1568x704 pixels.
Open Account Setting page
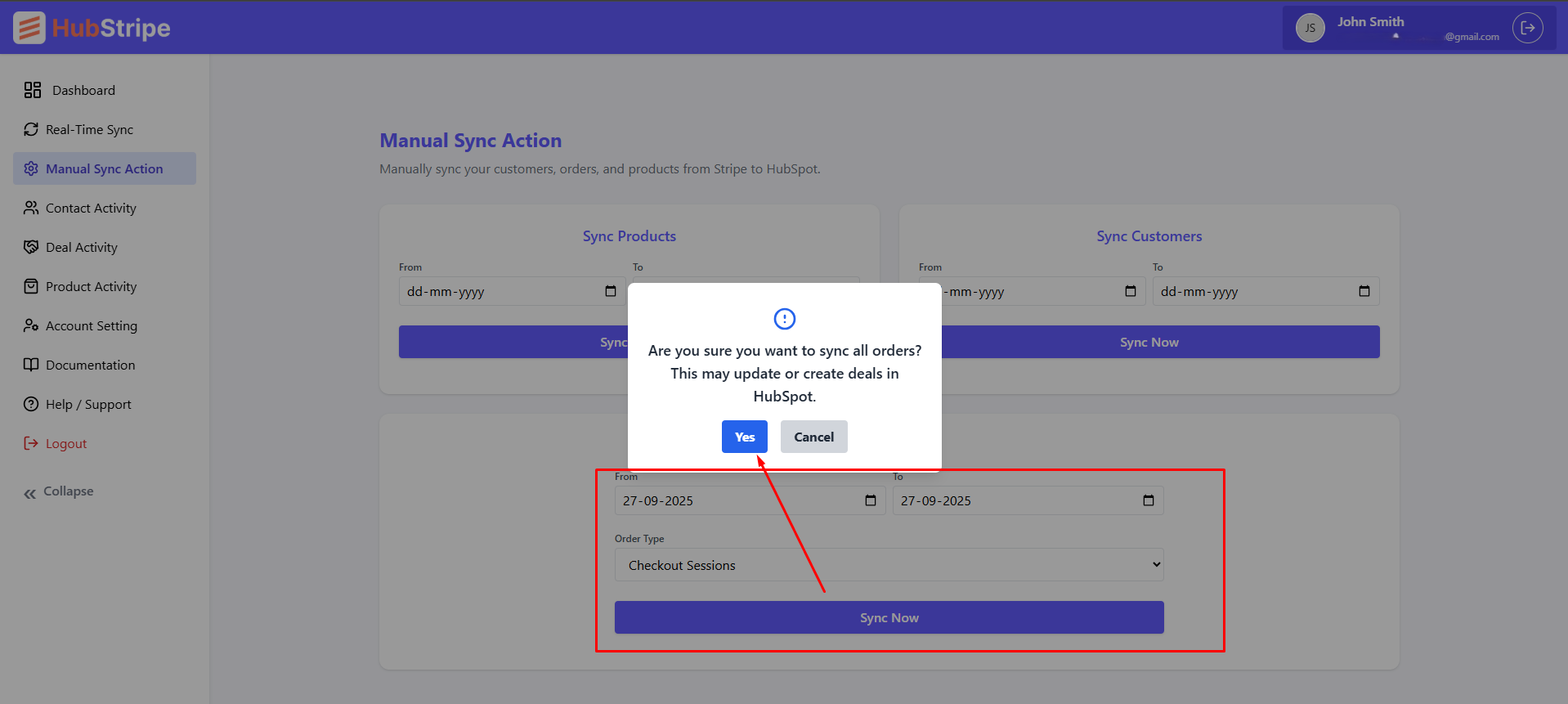(x=105, y=325)
